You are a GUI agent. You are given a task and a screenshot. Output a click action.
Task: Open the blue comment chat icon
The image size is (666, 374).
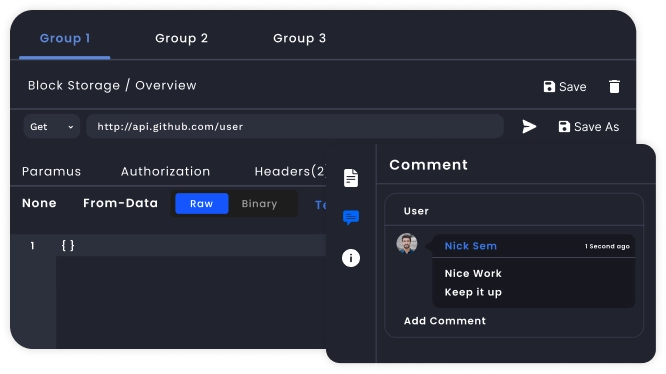[x=351, y=217]
